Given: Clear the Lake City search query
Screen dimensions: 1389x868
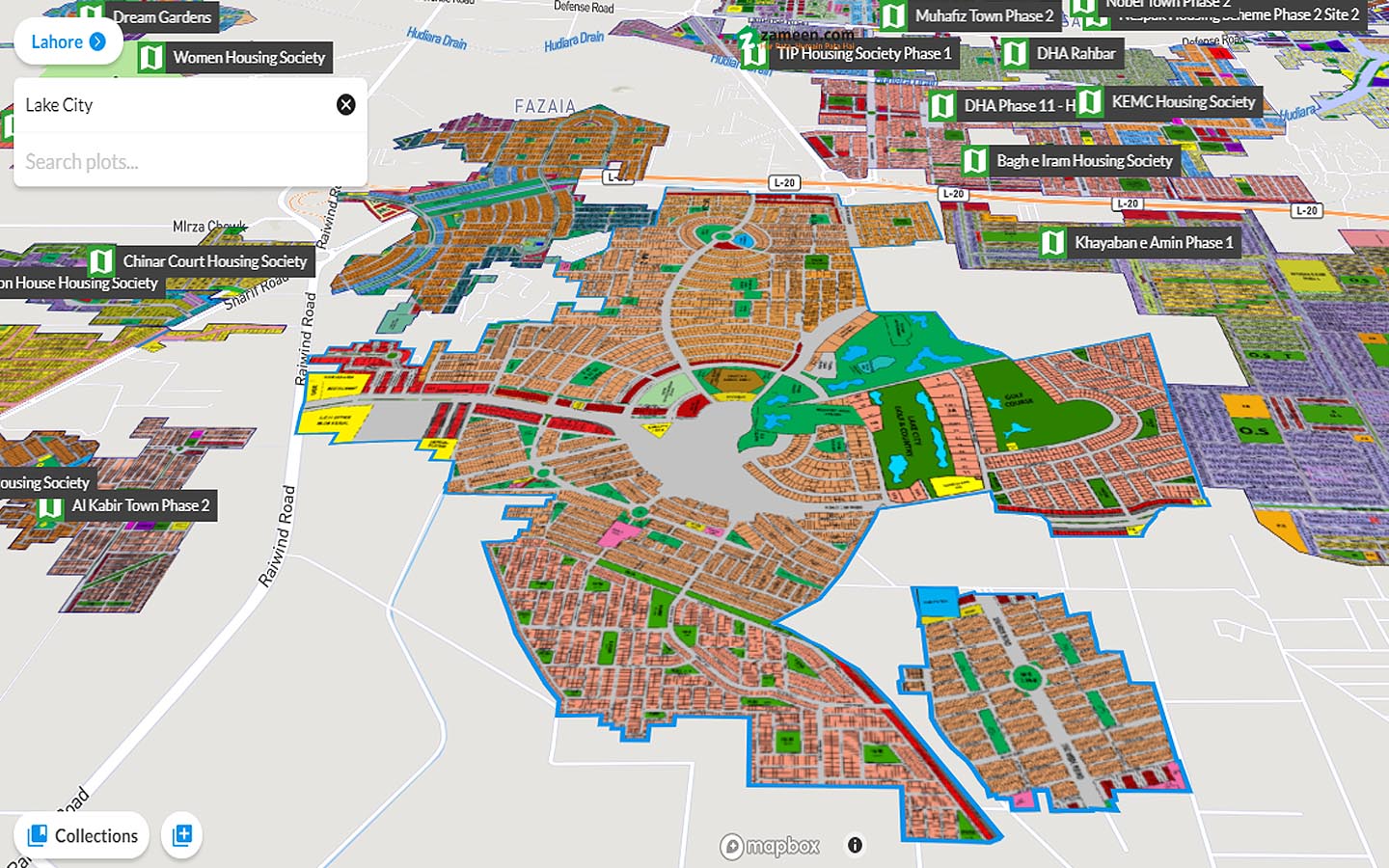Looking at the screenshot, I should (346, 103).
